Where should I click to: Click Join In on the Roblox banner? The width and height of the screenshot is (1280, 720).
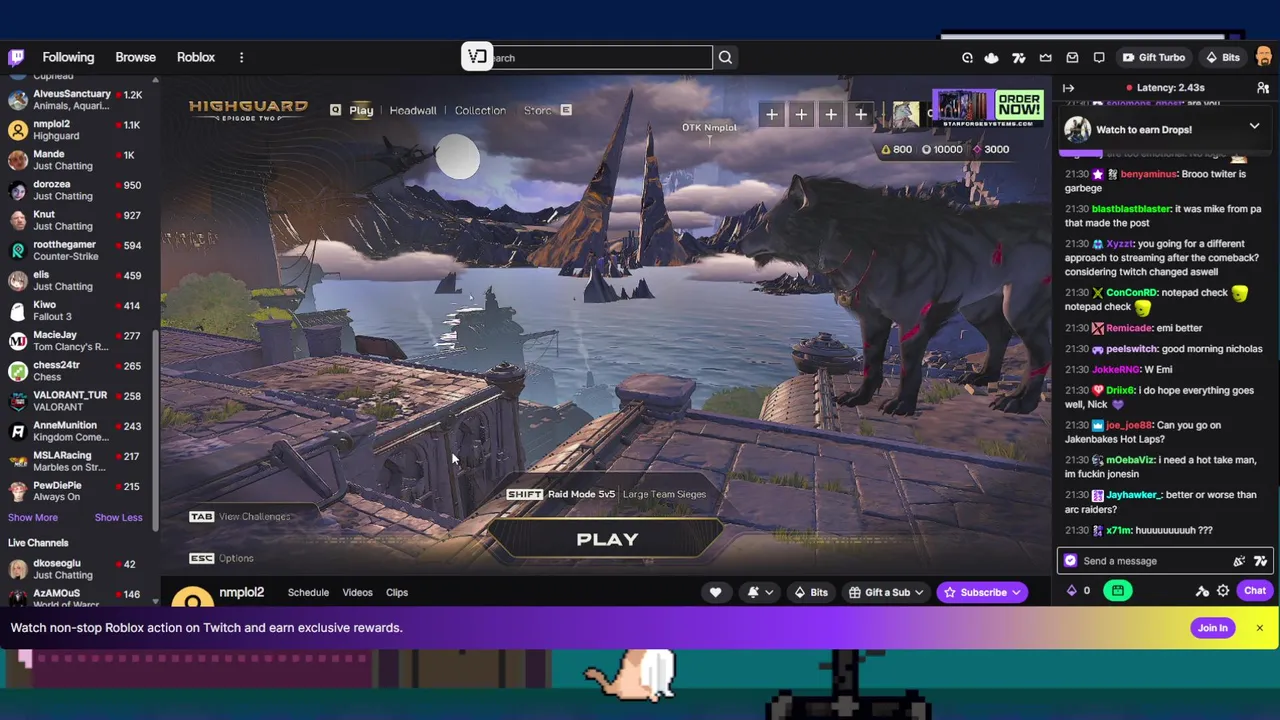click(1212, 628)
